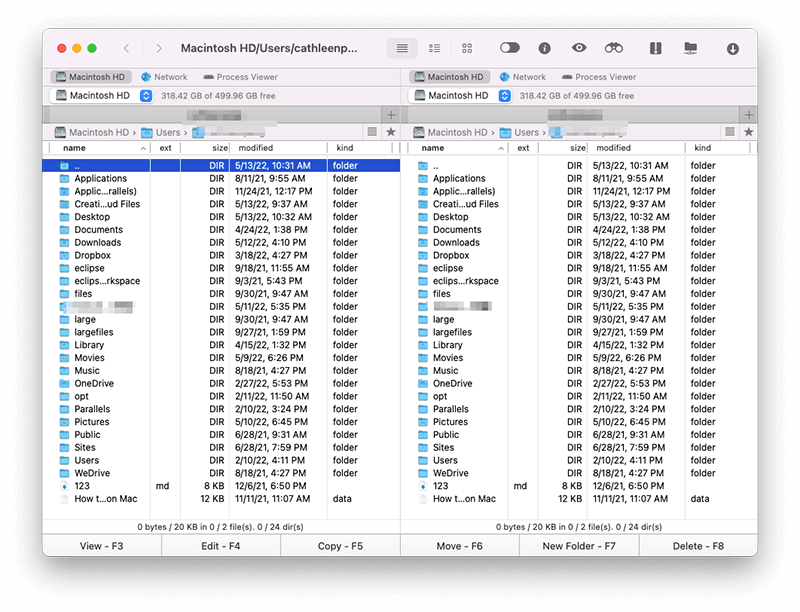800x612 pixels.
Task: Select the Dropbox folder in left pane
Action: tap(91, 255)
